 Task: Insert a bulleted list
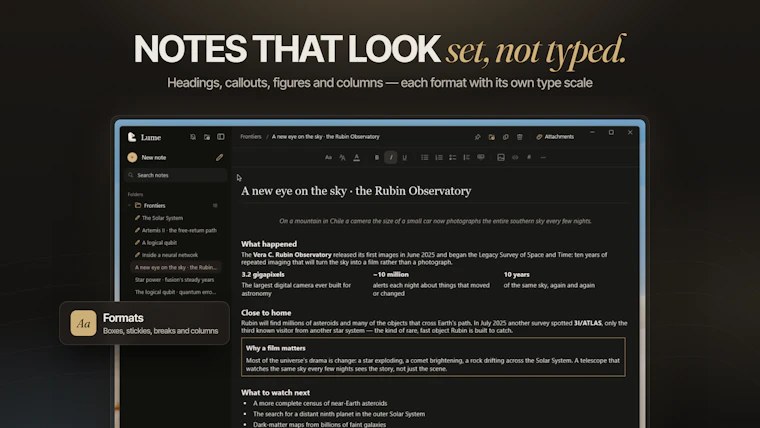click(x=425, y=157)
